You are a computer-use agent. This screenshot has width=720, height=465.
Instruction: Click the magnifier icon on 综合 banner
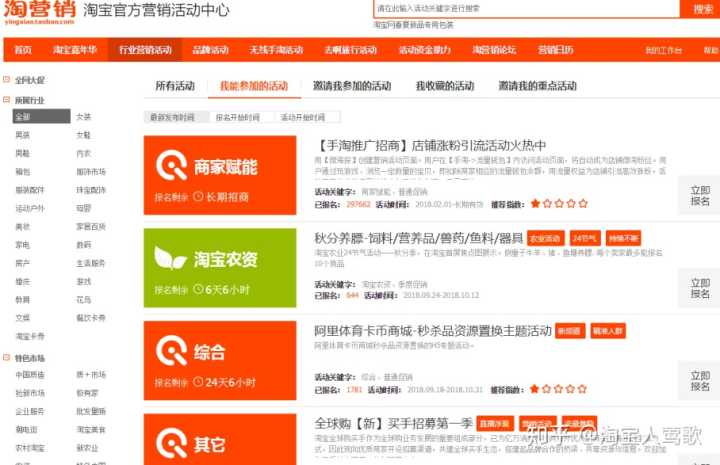pos(172,351)
